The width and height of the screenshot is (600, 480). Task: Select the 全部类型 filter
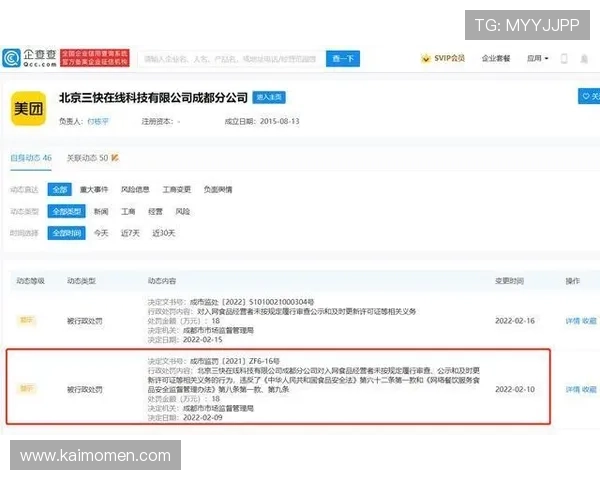[x=67, y=211]
